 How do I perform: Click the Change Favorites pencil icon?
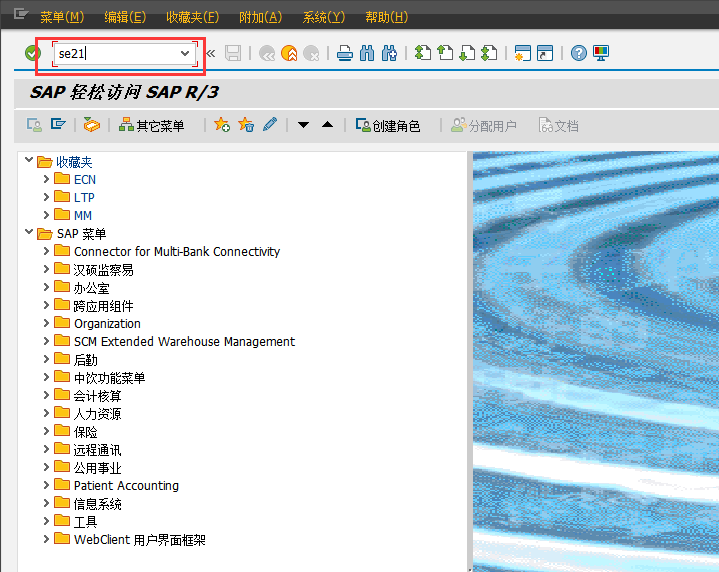point(270,125)
